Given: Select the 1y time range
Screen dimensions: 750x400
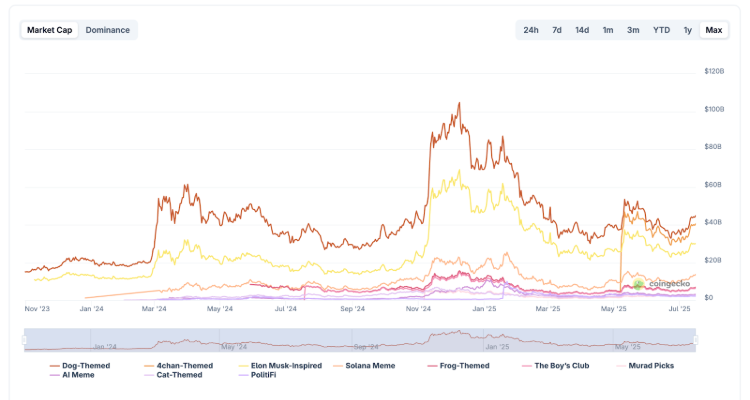Looking at the screenshot, I should click(687, 30).
